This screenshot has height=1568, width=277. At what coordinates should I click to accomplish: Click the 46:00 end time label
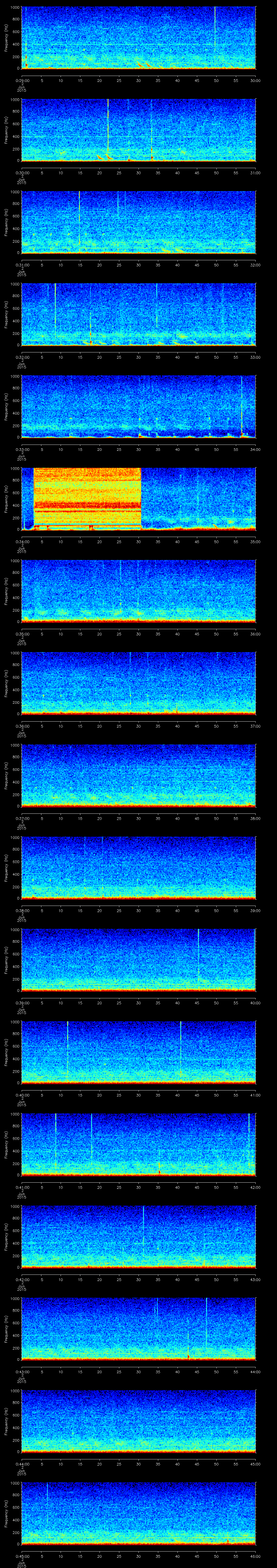pos(255,1556)
